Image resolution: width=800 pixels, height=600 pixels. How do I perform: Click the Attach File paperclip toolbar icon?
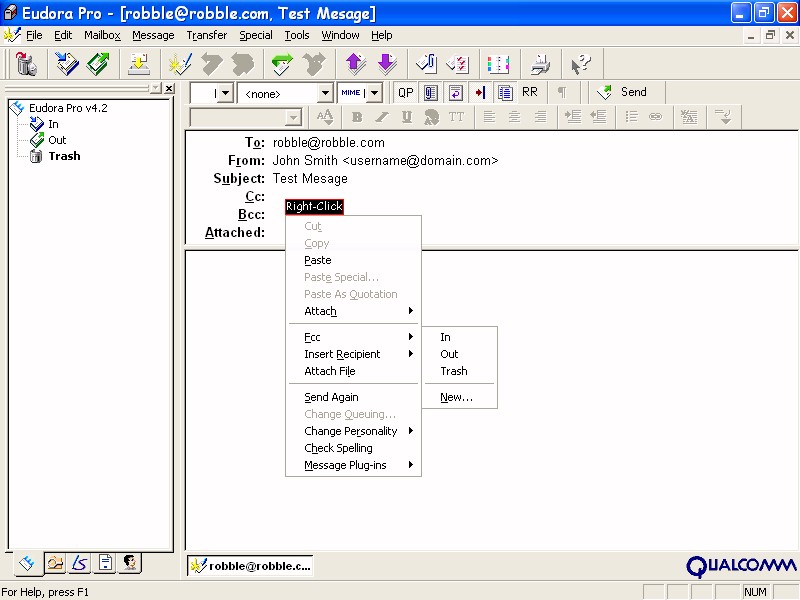point(427,64)
